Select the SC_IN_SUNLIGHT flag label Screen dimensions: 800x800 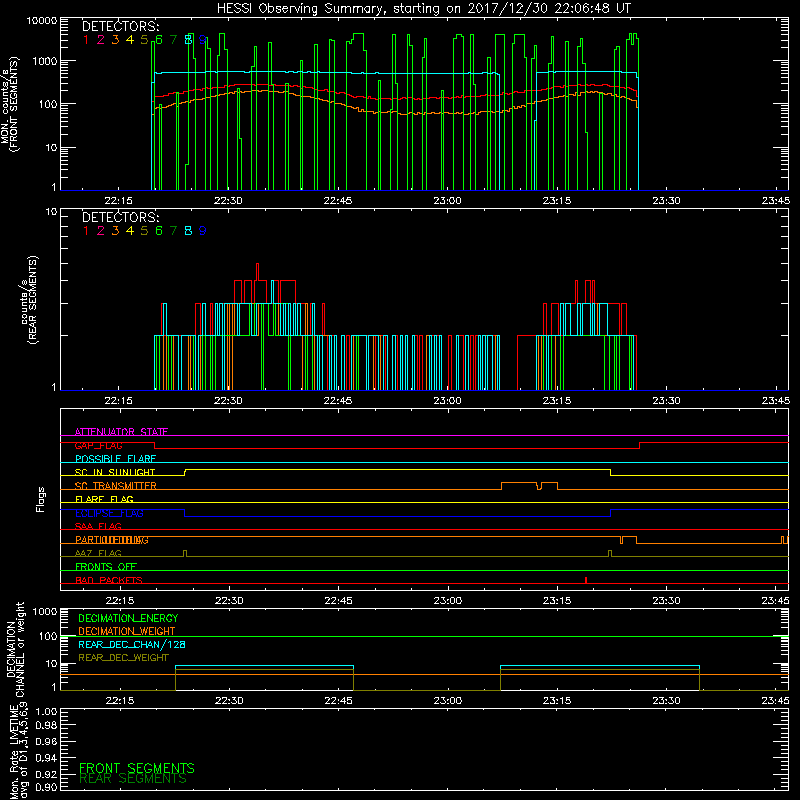pos(115,472)
